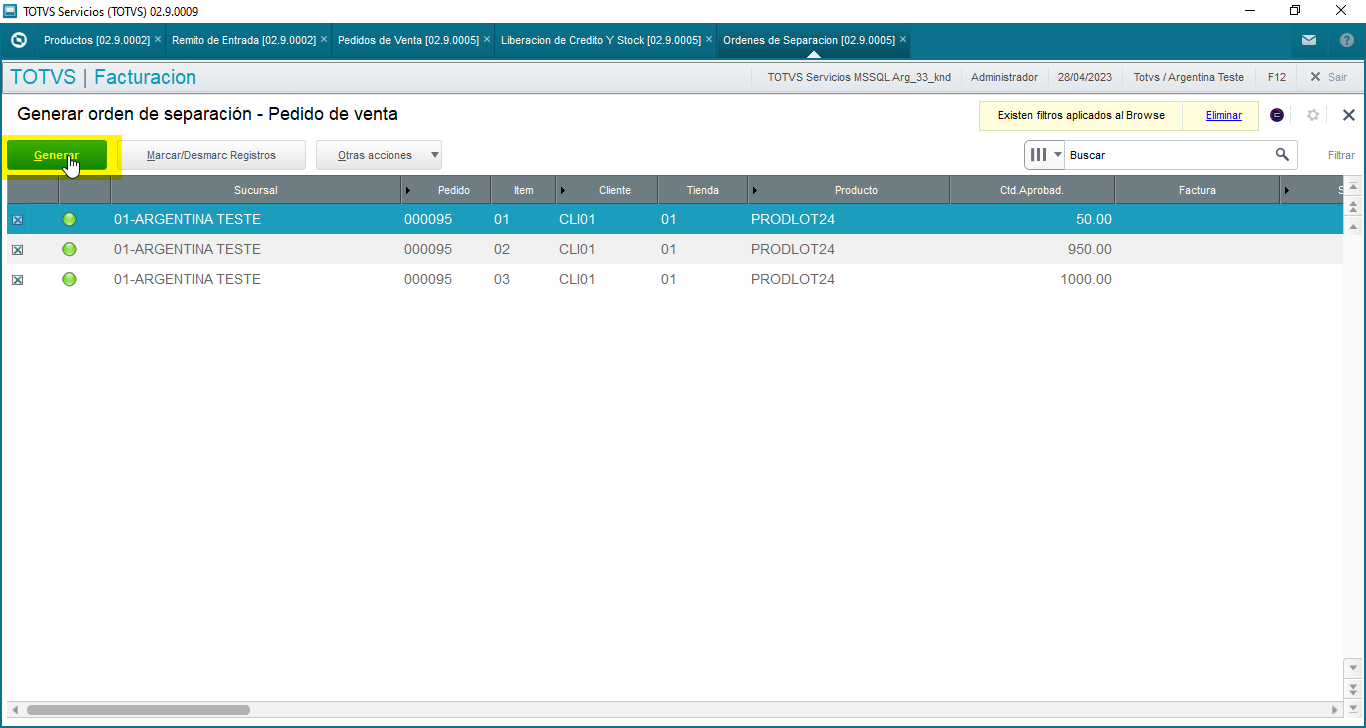Close the Productos tab with its X
1366x728 pixels.
pos(158,39)
